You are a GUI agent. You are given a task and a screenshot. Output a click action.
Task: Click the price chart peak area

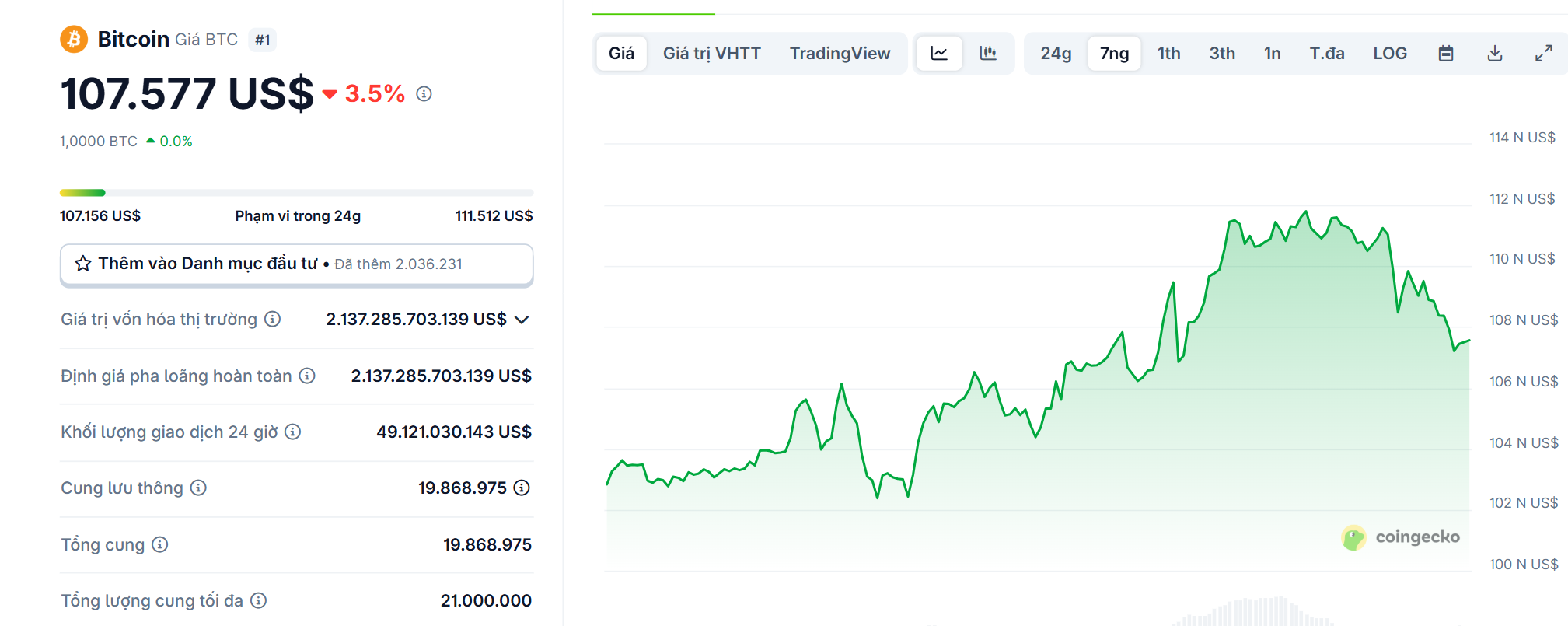pyautogui.click(x=1306, y=212)
